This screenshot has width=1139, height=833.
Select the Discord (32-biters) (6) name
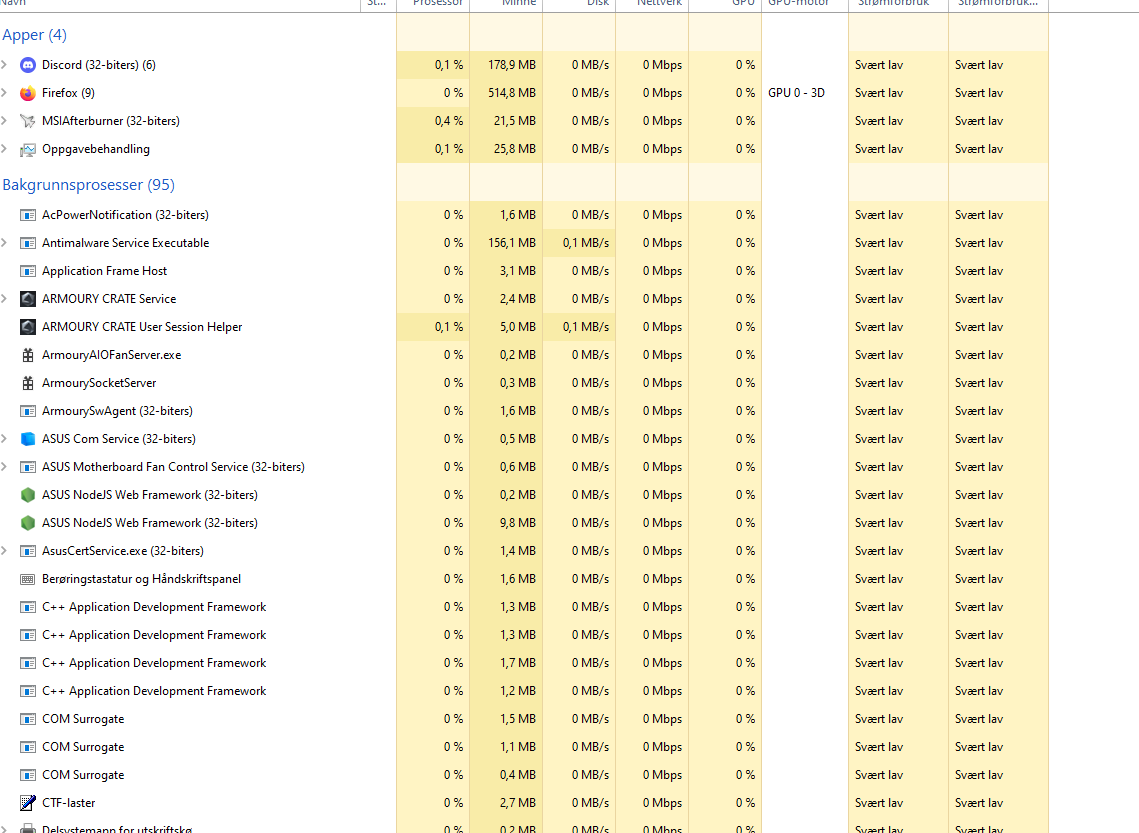(x=99, y=65)
